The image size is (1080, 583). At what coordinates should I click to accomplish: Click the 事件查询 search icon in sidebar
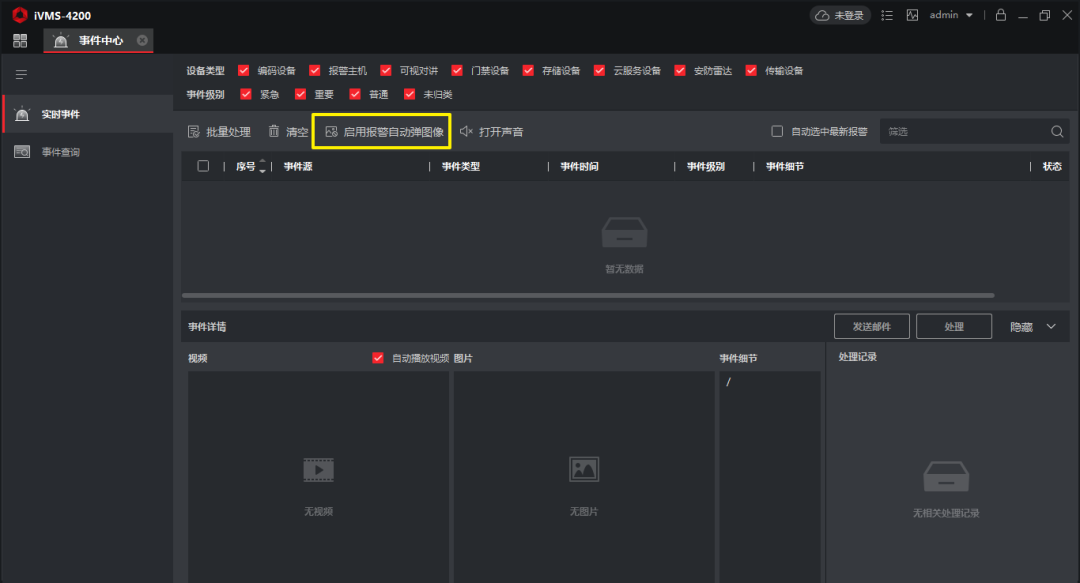pos(22,152)
